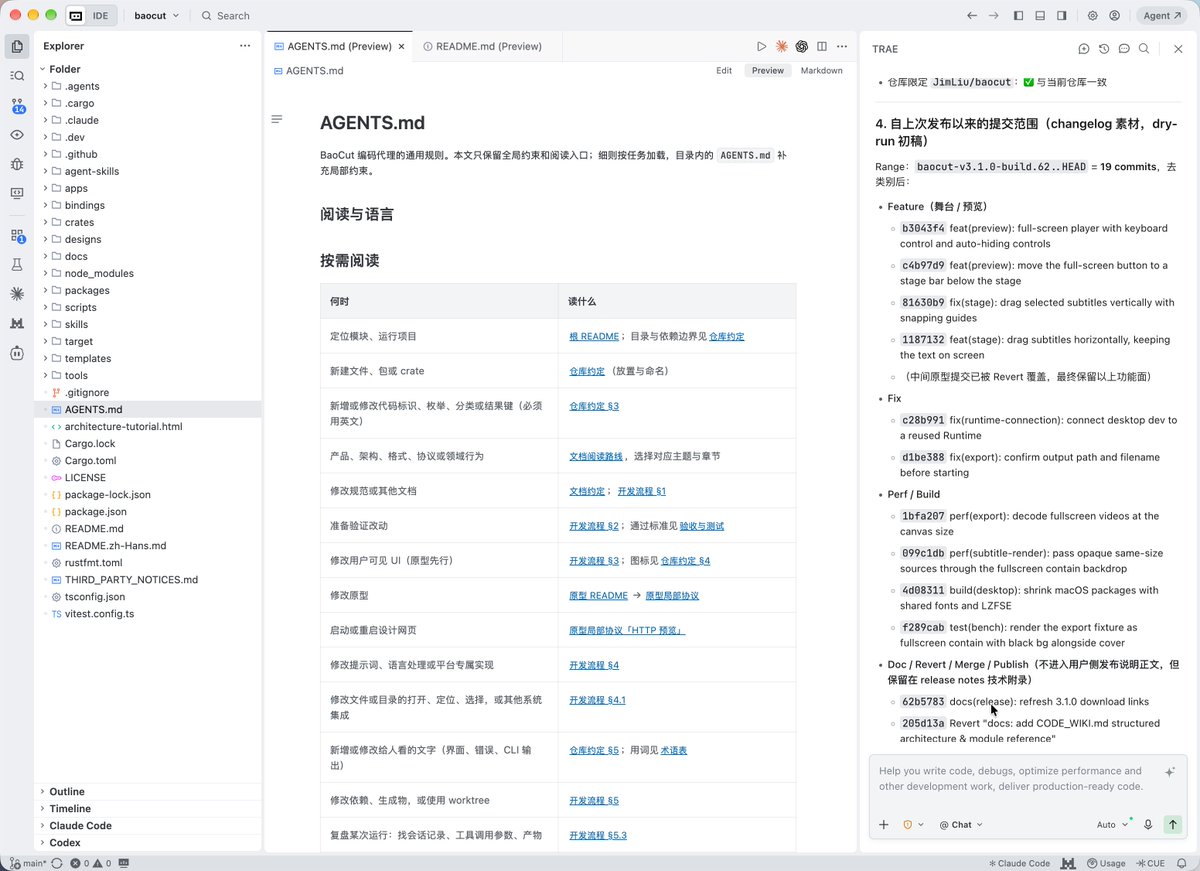Open the Search view in activity bar
Image resolution: width=1200 pixels, height=871 pixels.
(x=17, y=75)
